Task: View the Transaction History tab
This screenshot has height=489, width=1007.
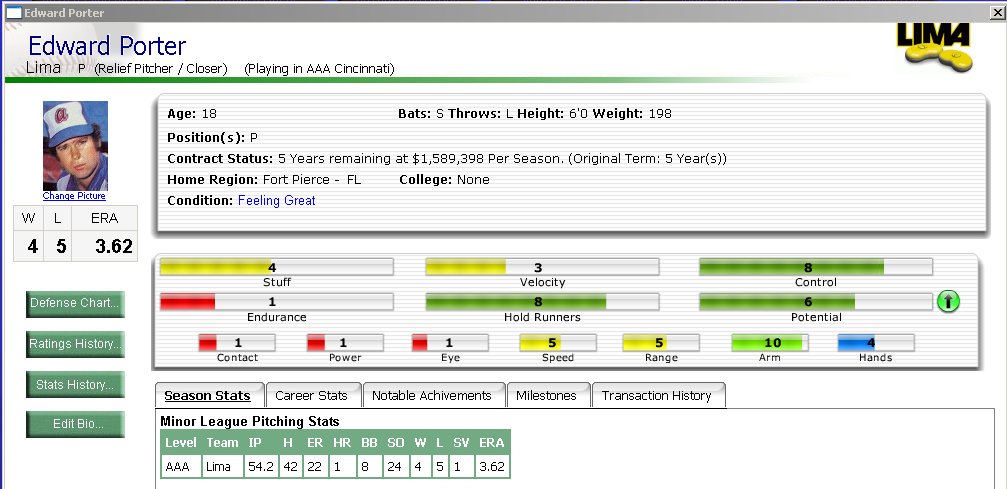Action: click(x=657, y=396)
